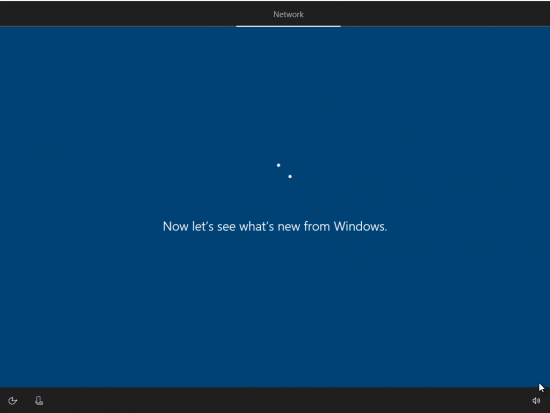Open the Ease of Access icon
The height and width of the screenshot is (413, 550).
click(13, 401)
